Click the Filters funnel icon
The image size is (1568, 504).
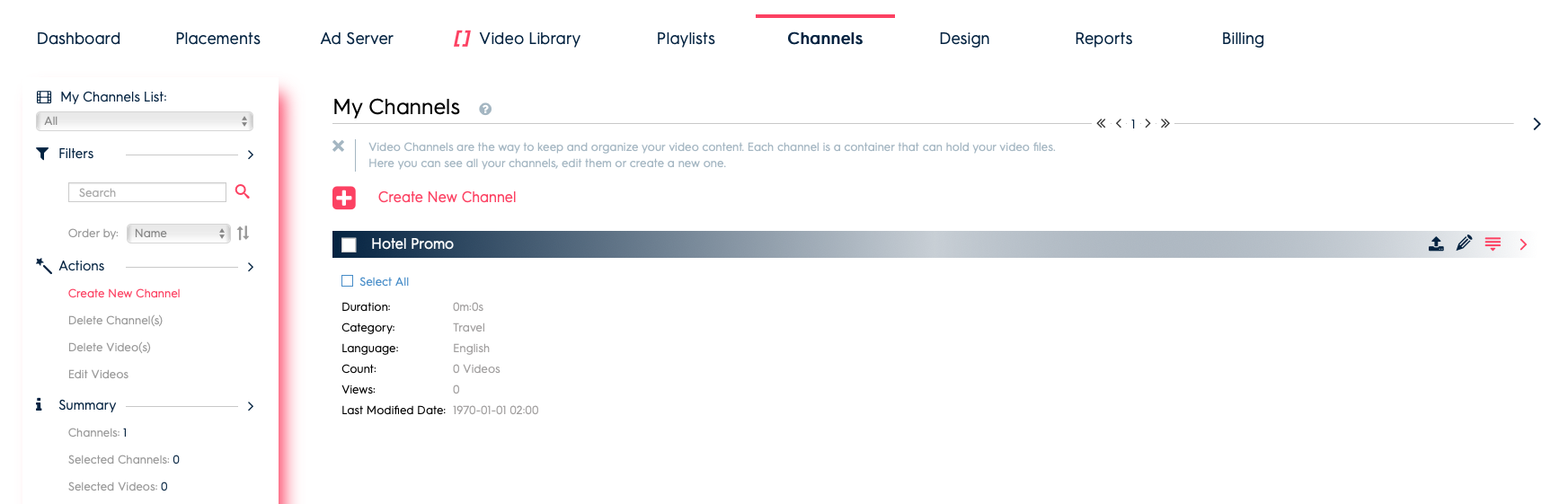(x=42, y=154)
